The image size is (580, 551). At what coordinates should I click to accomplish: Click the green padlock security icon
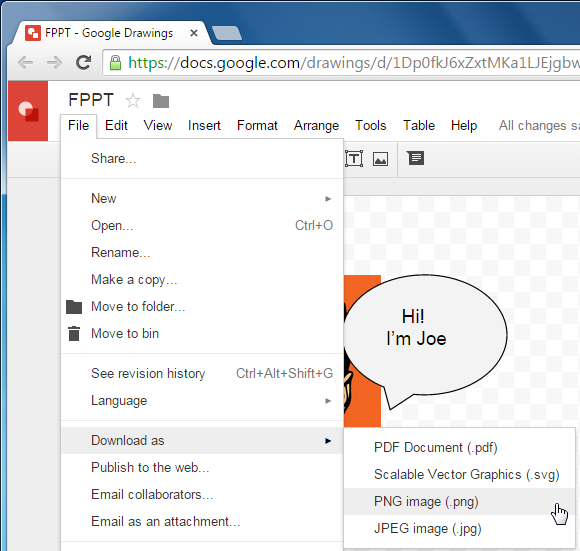point(115,63)
